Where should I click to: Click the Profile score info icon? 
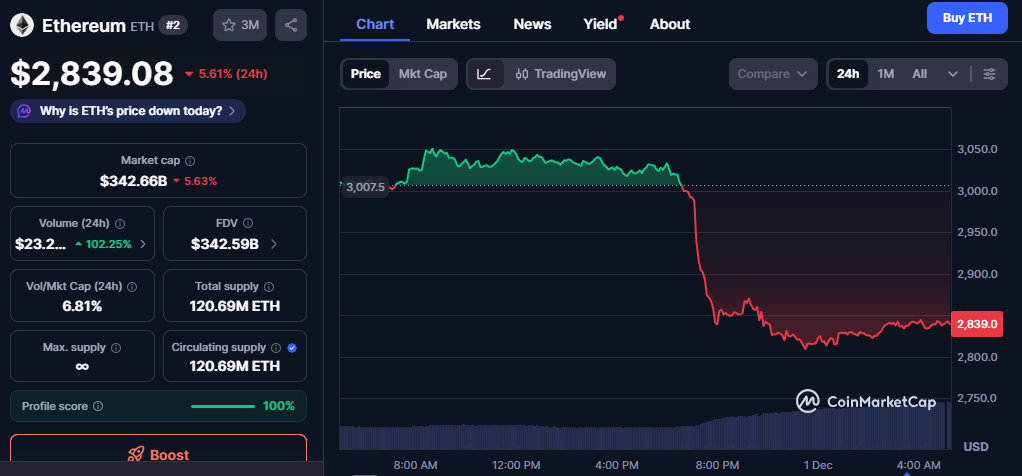click(x=97, y=406)
